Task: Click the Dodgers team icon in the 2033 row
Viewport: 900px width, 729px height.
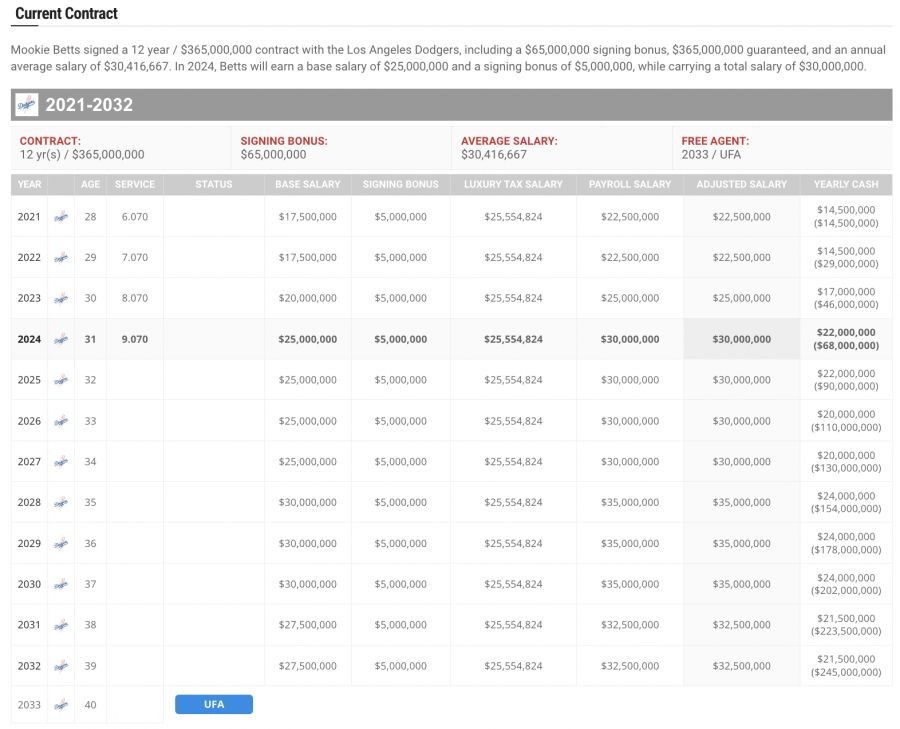Action: click(61, 705)
